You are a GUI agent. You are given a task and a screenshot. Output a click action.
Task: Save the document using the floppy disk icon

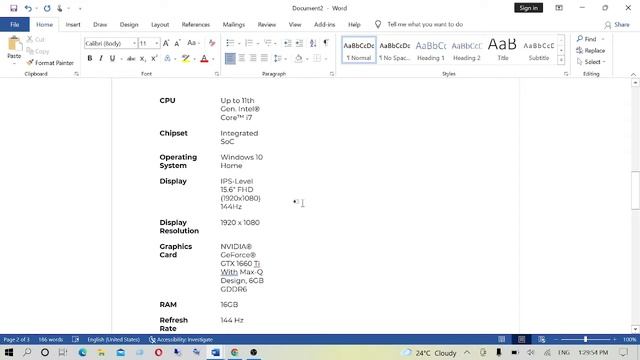[x=13, y=8]
